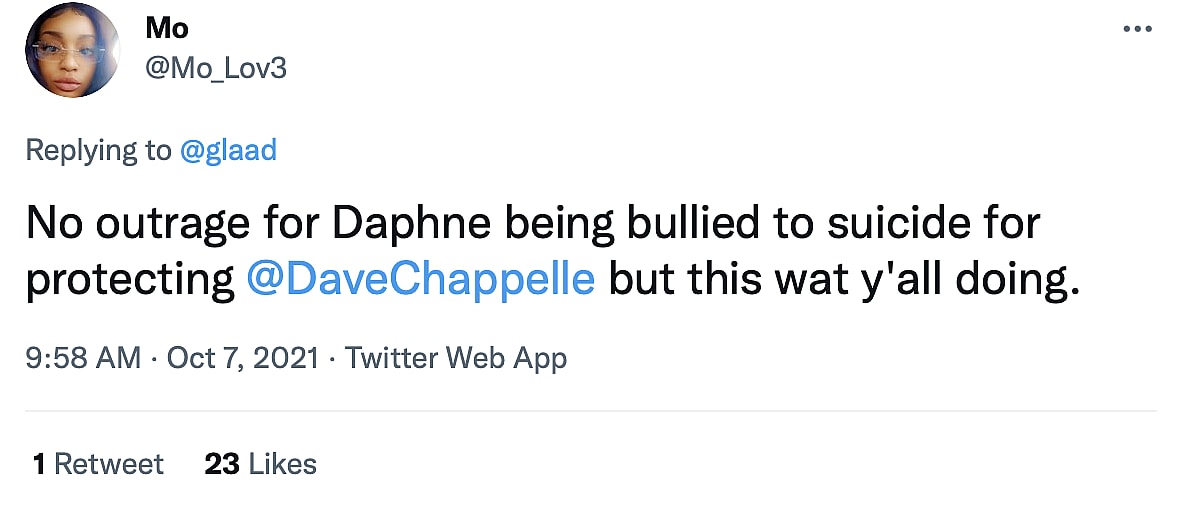
Task: Click the bold "23" likes count
Action: pyautogui.click(x=221, y=464)
